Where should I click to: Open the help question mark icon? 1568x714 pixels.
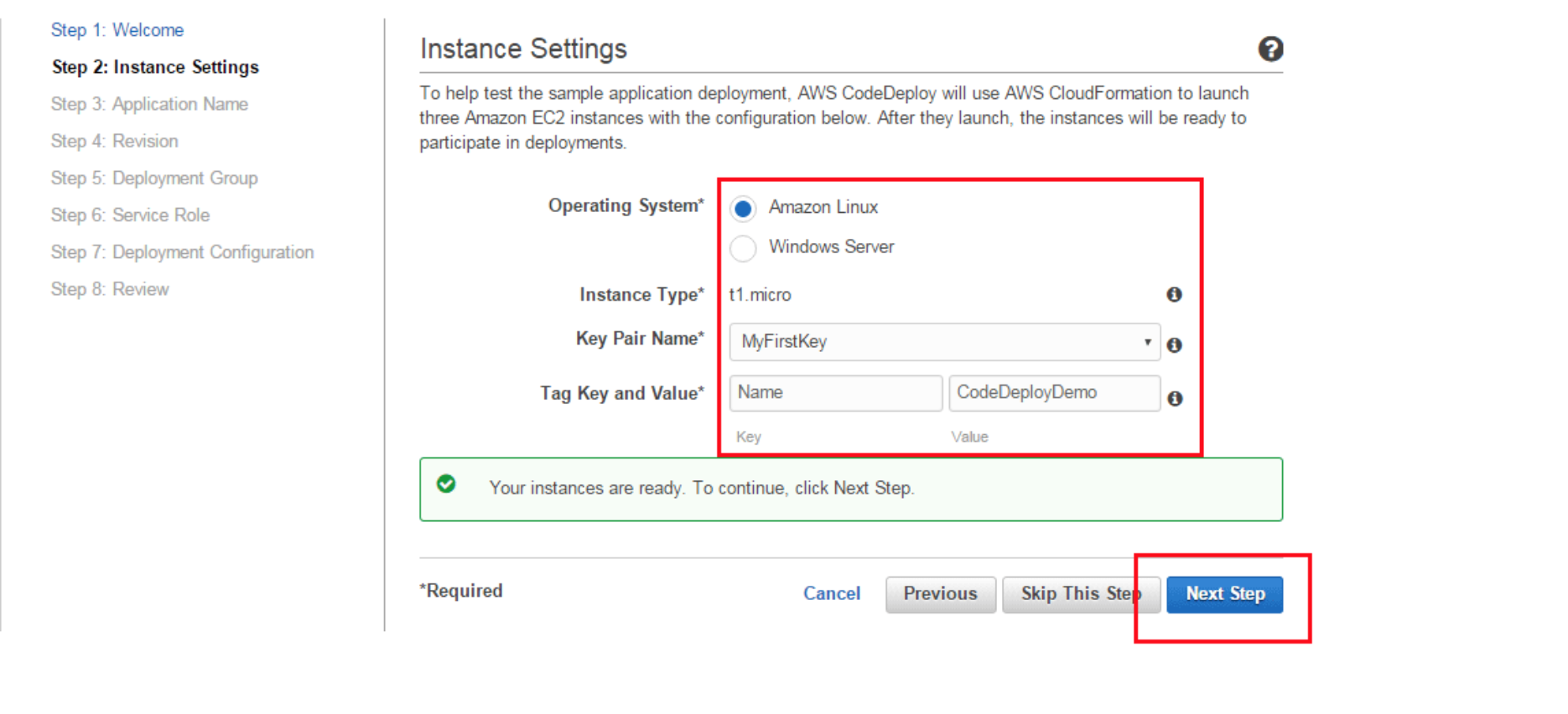(x=1270, y=49)
